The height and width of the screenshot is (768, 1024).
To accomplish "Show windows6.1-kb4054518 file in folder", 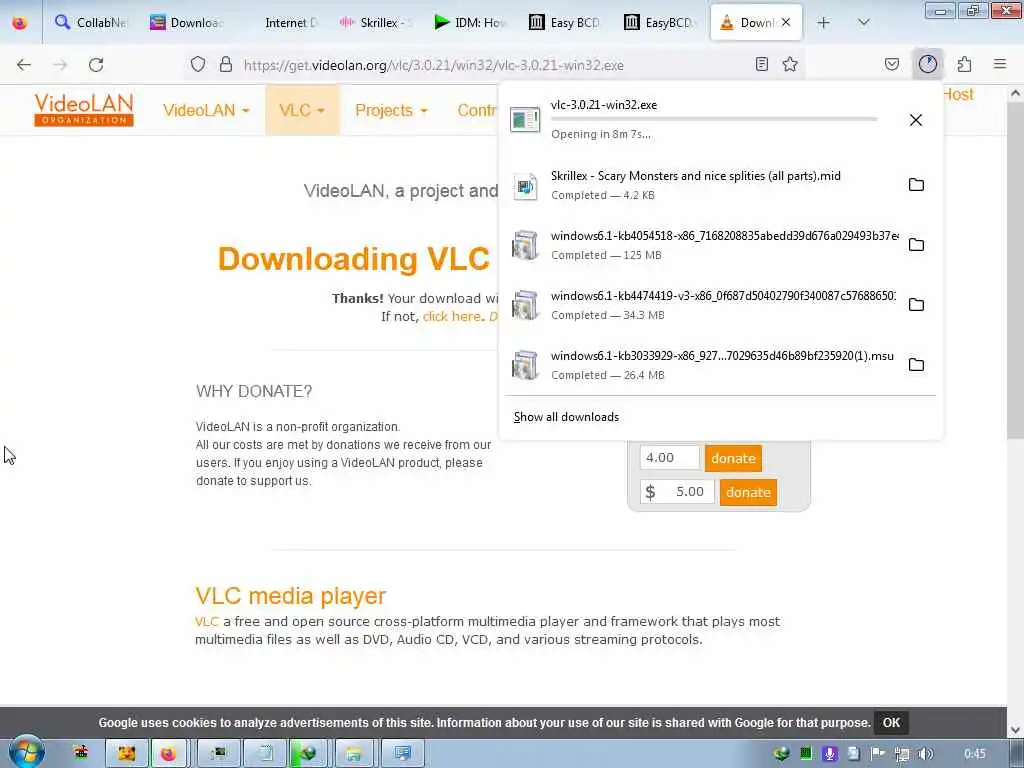I will coord(916,245).
